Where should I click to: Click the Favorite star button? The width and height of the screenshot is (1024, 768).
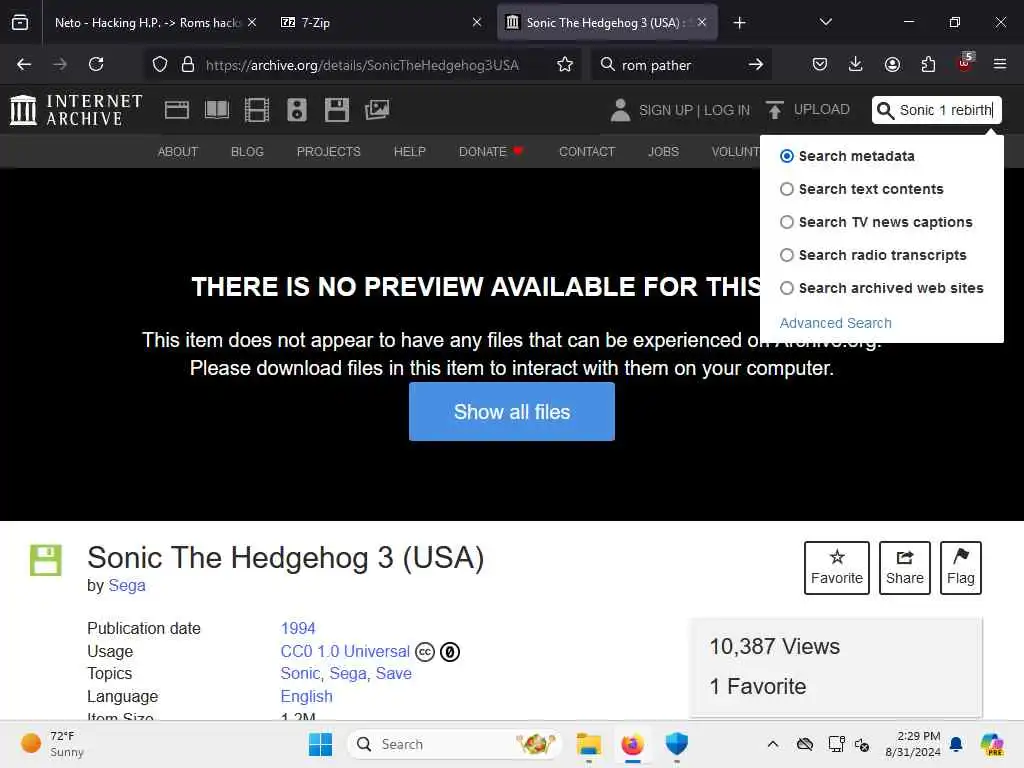pyautogui.click(x=837, y=568)
